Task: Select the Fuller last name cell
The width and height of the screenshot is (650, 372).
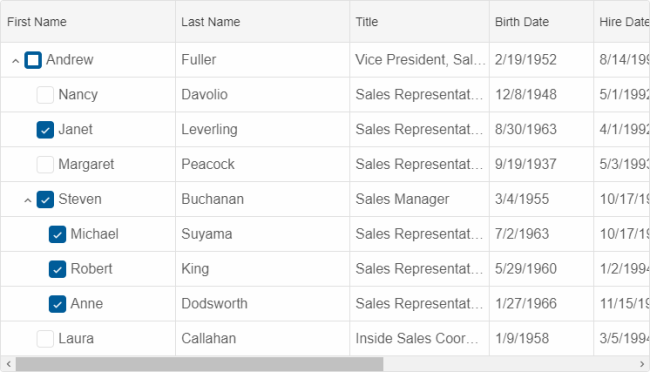Action: coord(262,60)
